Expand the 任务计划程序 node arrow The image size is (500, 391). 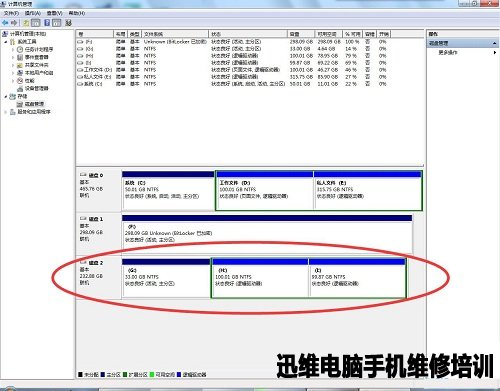tap(13, 49)
